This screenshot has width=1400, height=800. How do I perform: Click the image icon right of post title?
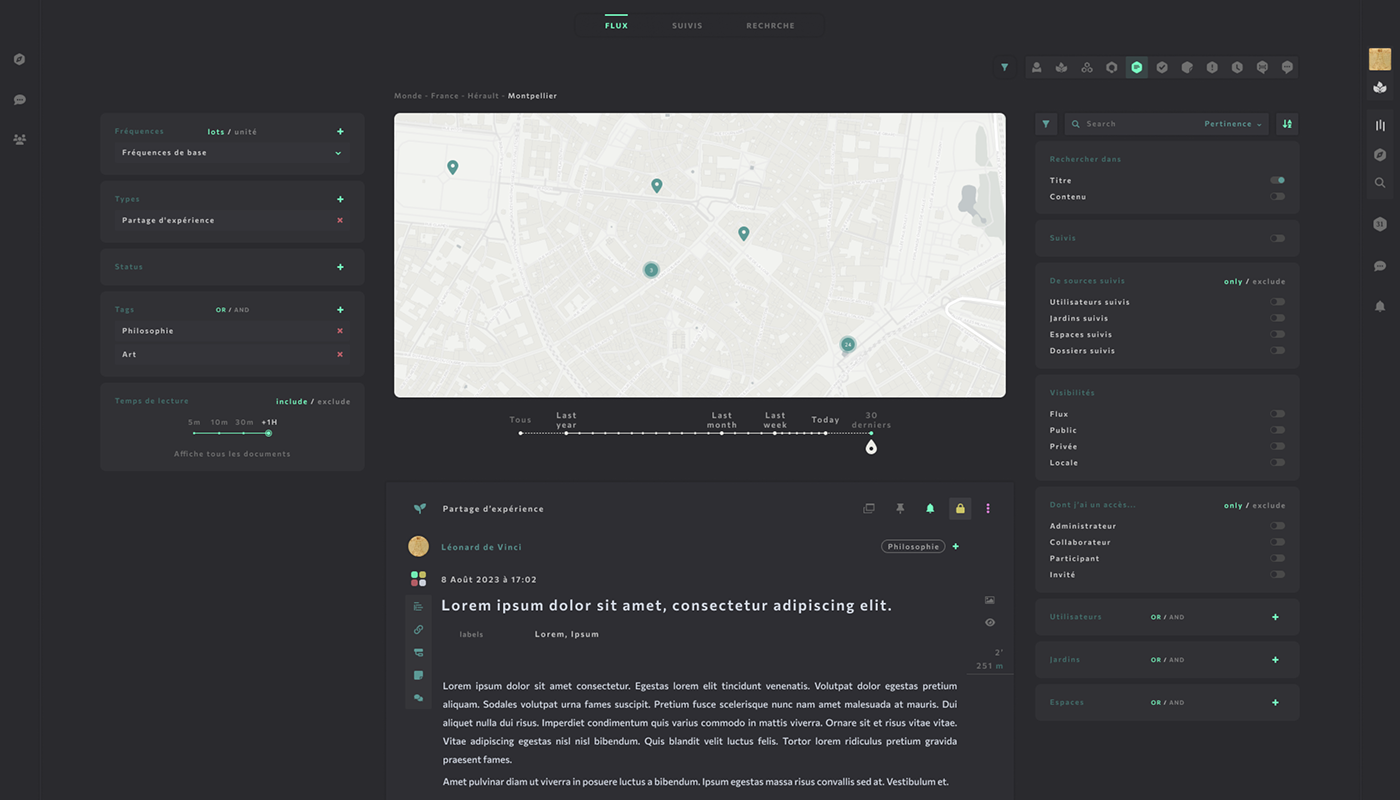[x=990, y=600]
